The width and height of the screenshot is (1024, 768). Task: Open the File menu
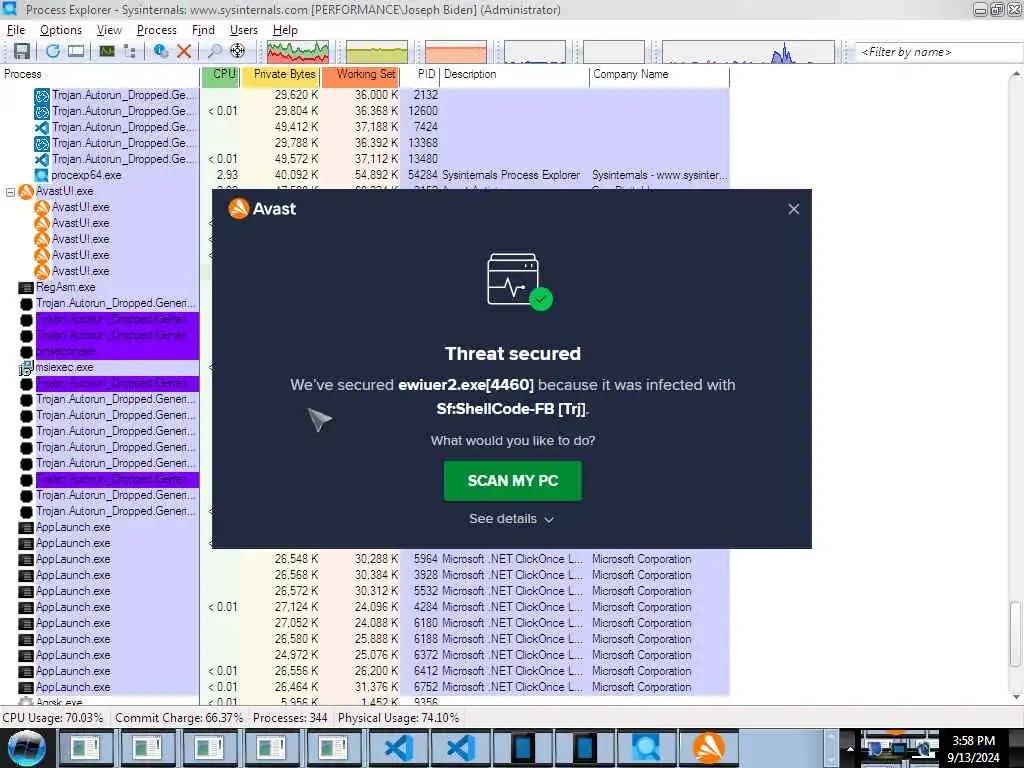[x=16, y=30]
